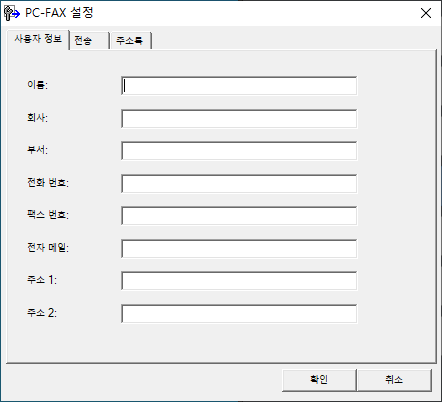Open the 주소록 tab
The width and height of the screenshot is (442, 402).
coord(131,41)
